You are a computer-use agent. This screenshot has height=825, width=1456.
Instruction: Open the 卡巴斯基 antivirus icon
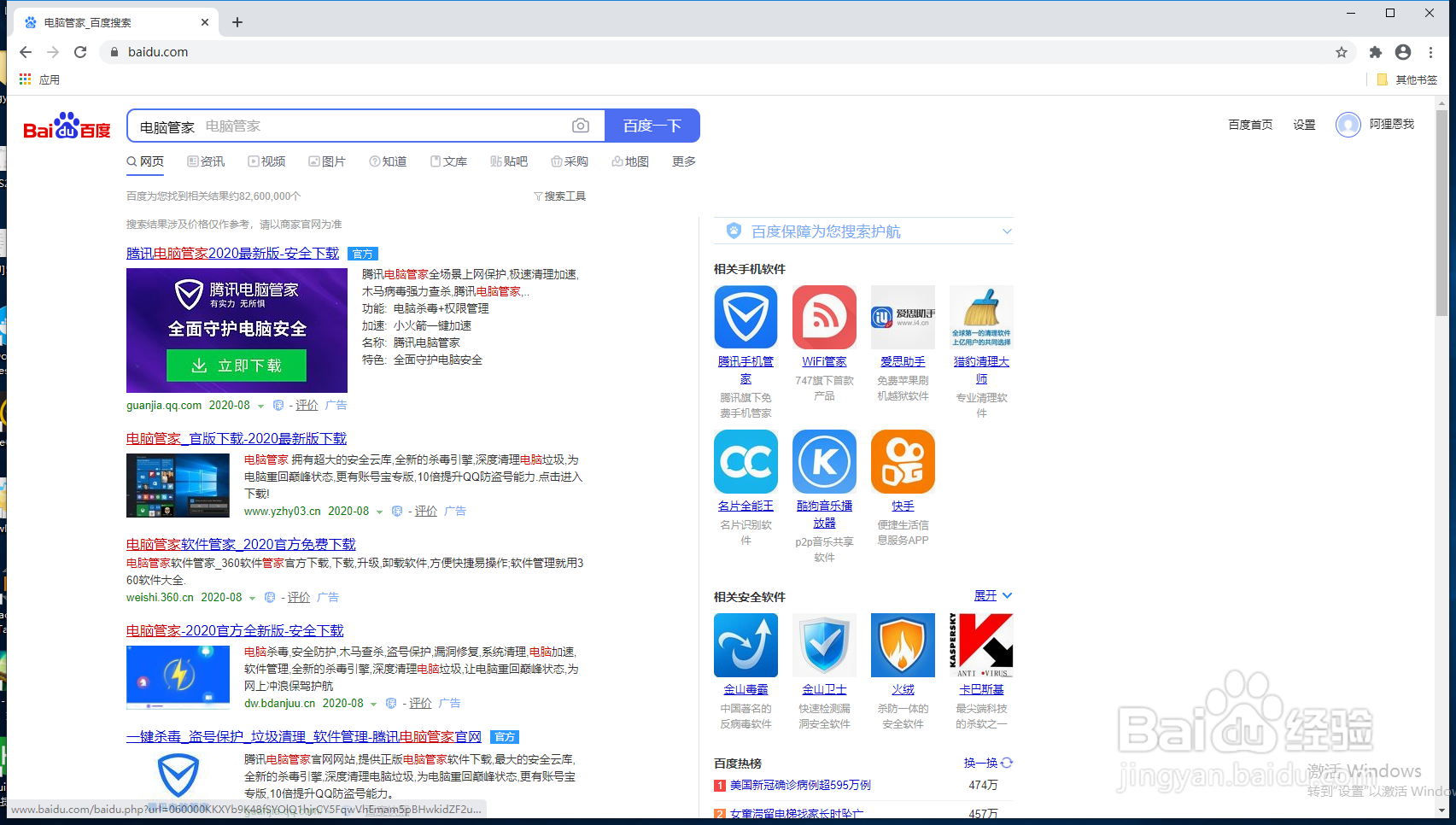(980, 645)
